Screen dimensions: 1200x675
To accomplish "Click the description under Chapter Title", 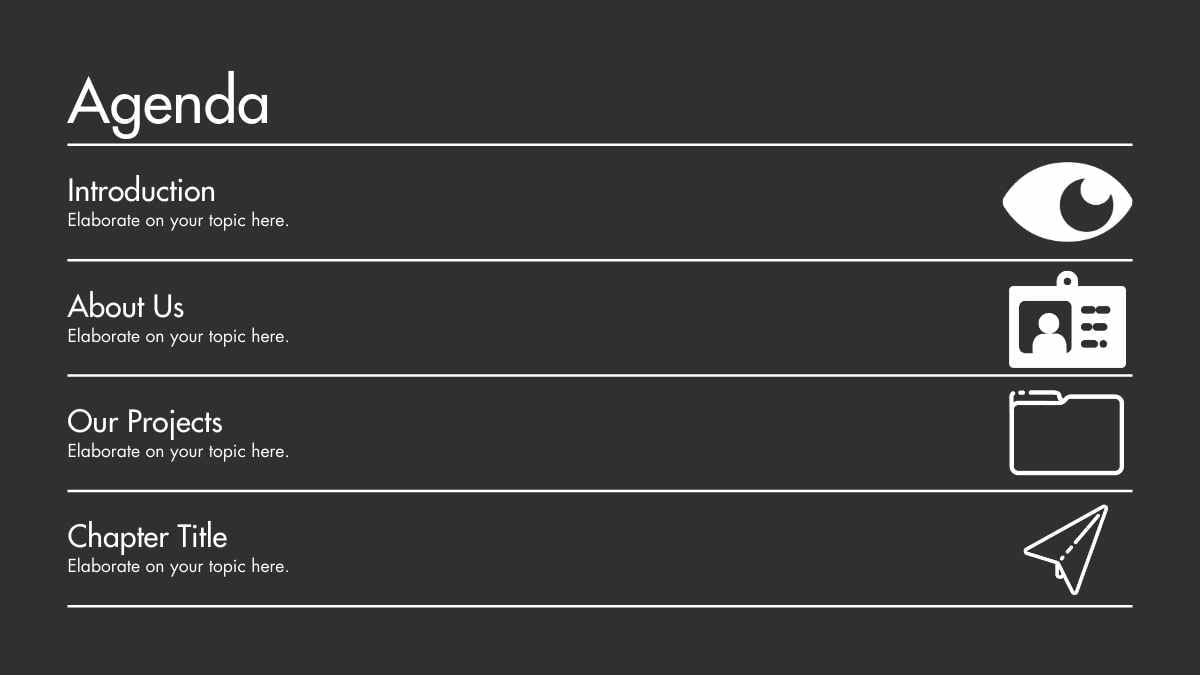I will pos(178,567).
